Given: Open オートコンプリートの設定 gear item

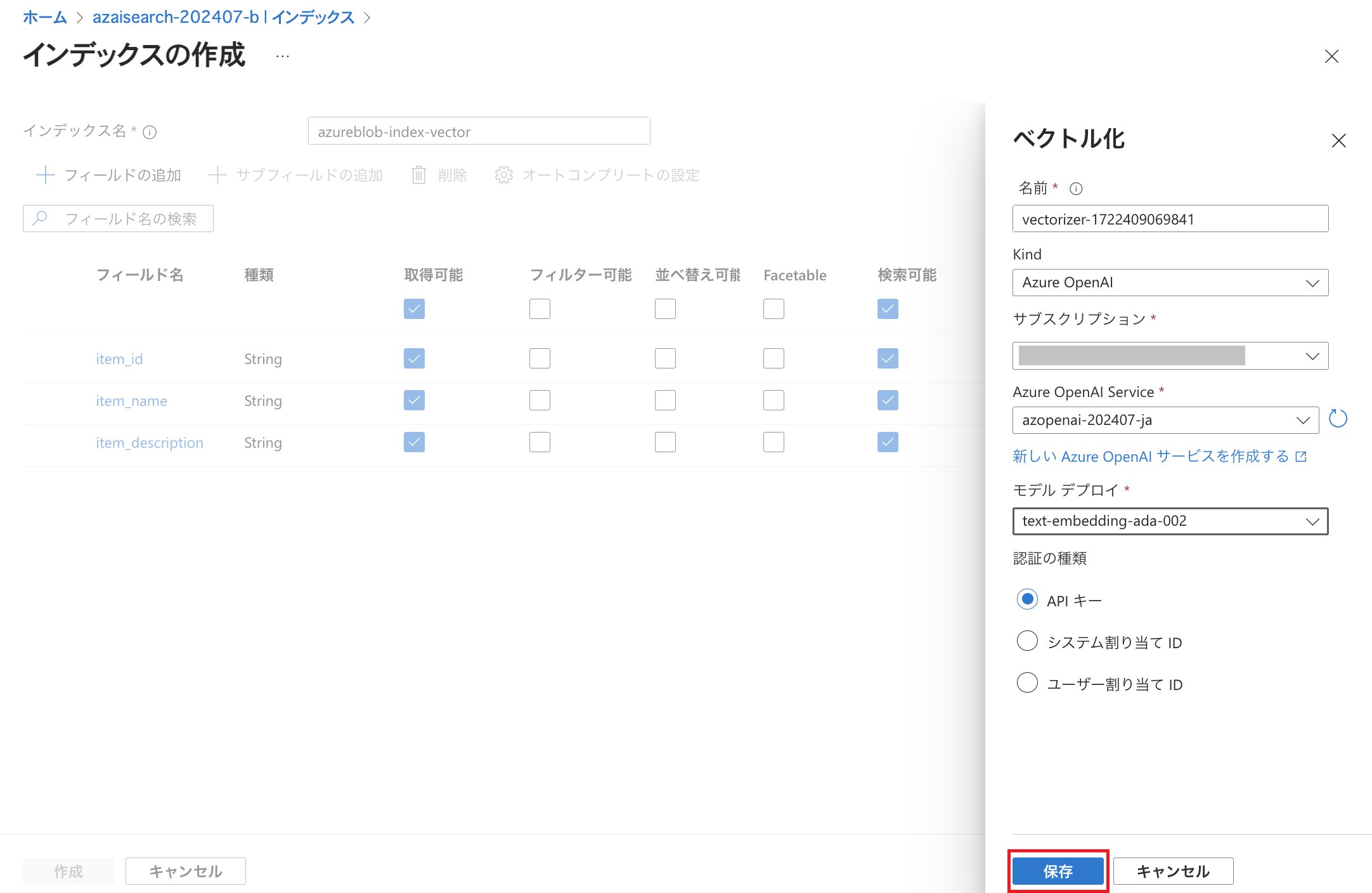Looking at the screenshot, I should click(x=597, y=175).
